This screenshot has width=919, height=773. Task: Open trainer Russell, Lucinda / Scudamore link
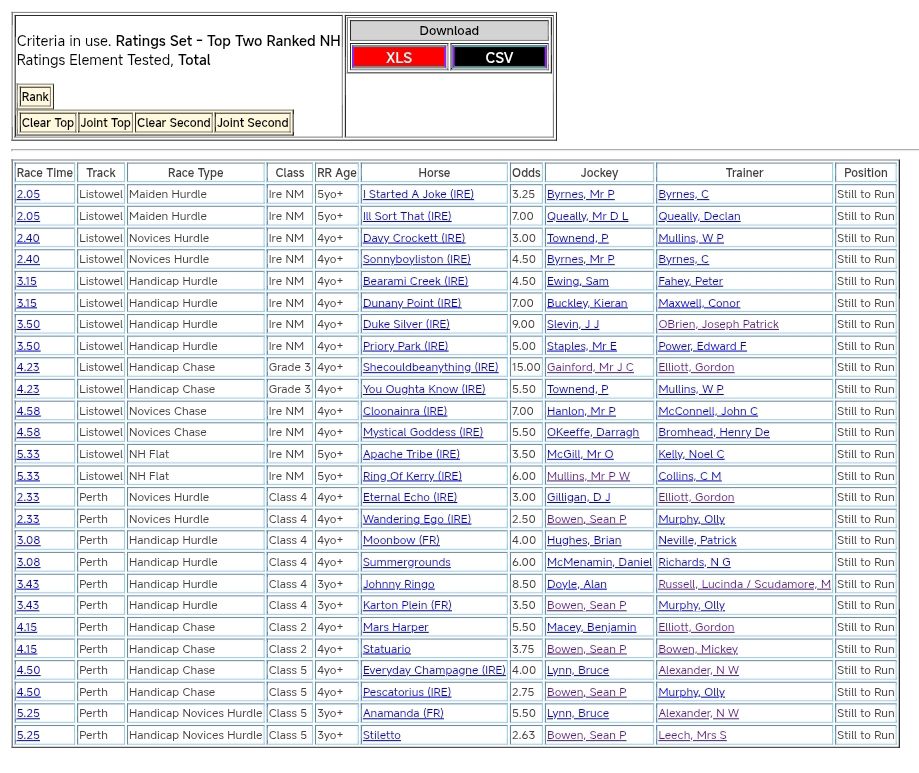coord(744,584)
